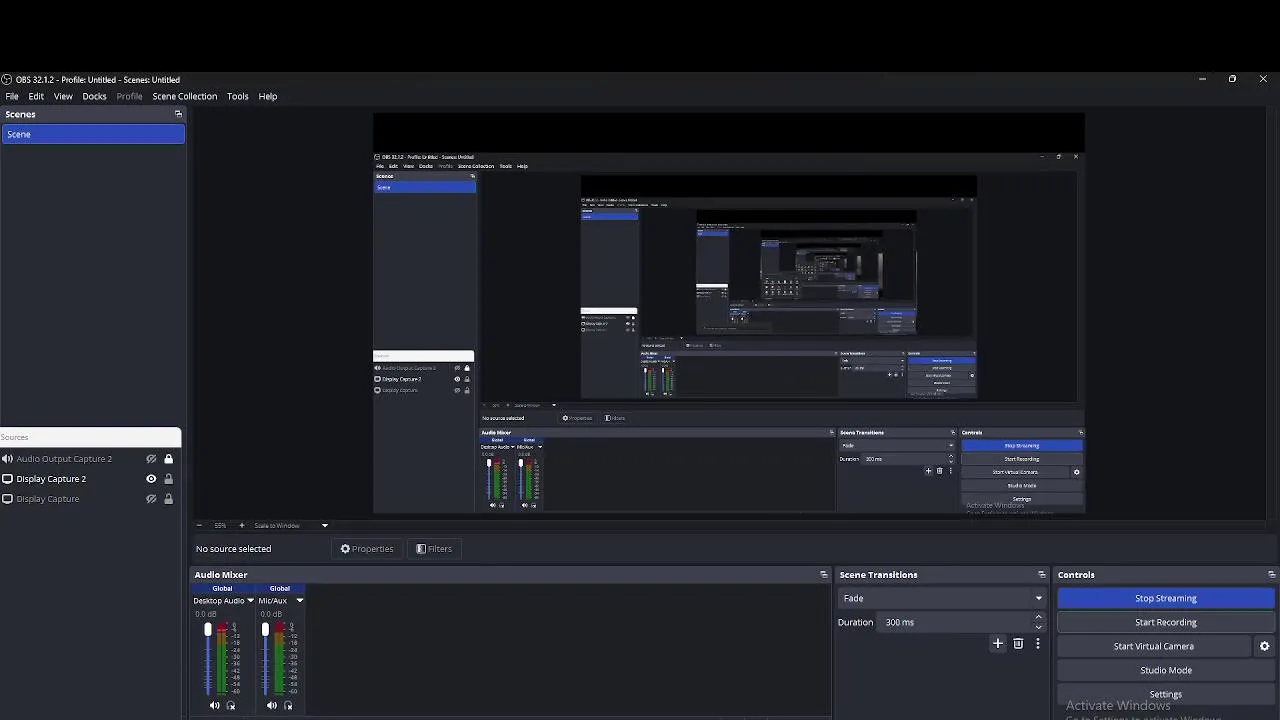This screenshot has width=1280, height=720.
Task: Open source Filters
Action: click(x=434, y=549)
